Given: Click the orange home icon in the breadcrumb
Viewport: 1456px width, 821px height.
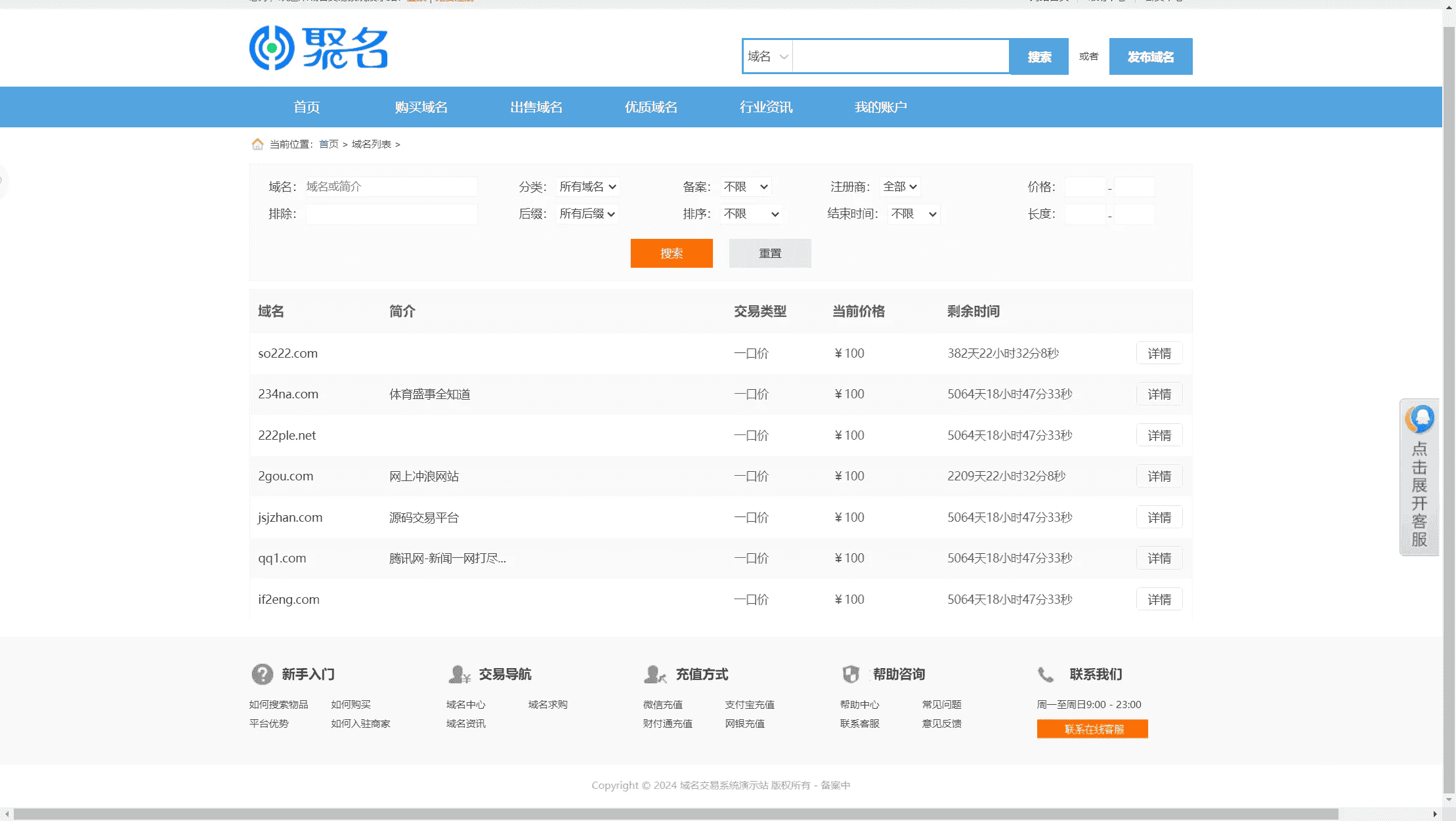Looking at the screenshot, I should (x=257, y=144).
